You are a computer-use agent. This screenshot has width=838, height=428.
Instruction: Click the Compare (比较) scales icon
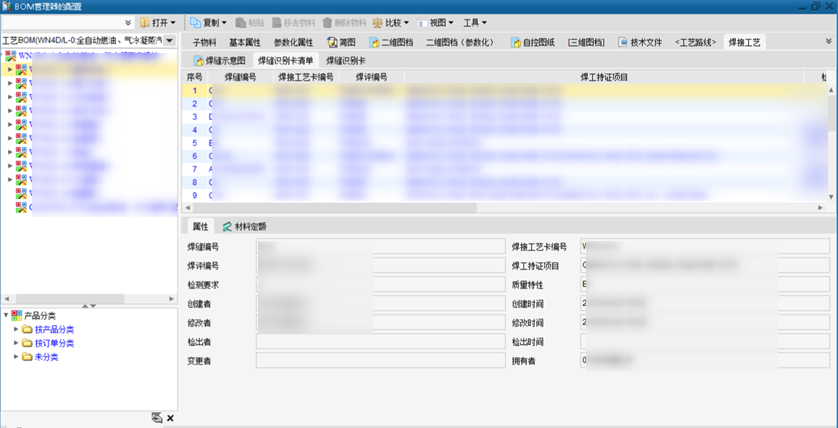[377, 22]
